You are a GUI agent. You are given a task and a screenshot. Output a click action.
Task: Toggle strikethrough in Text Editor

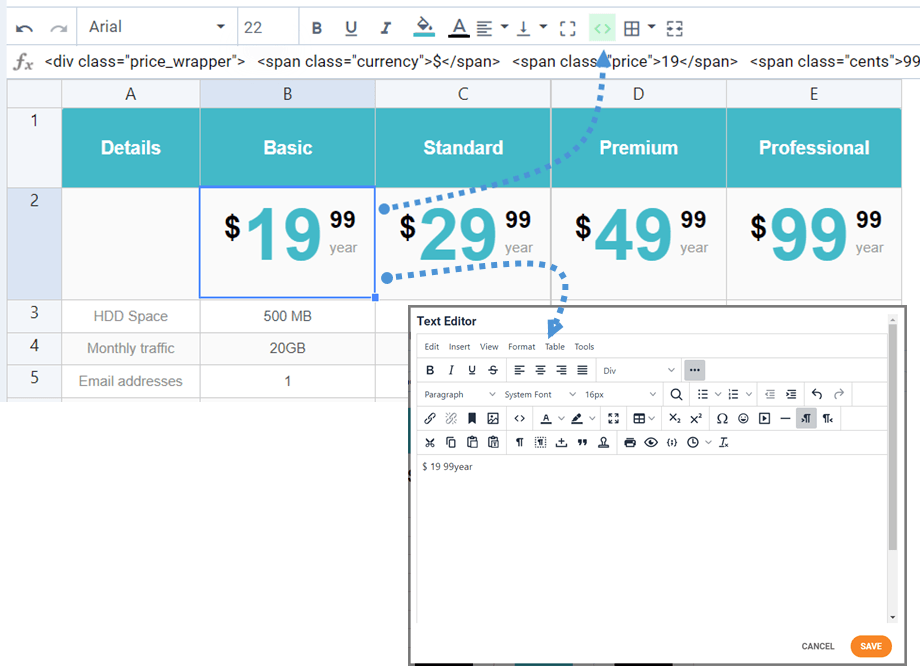(x=493, y=370)
